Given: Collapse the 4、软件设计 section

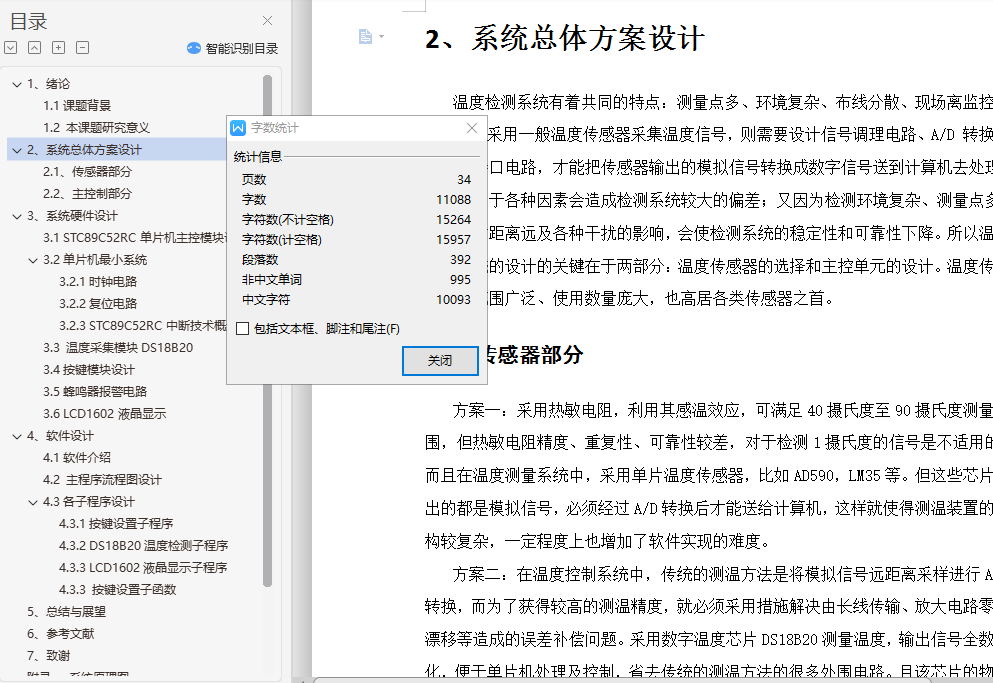Looking at the screenshot, I should click(17, 436).
